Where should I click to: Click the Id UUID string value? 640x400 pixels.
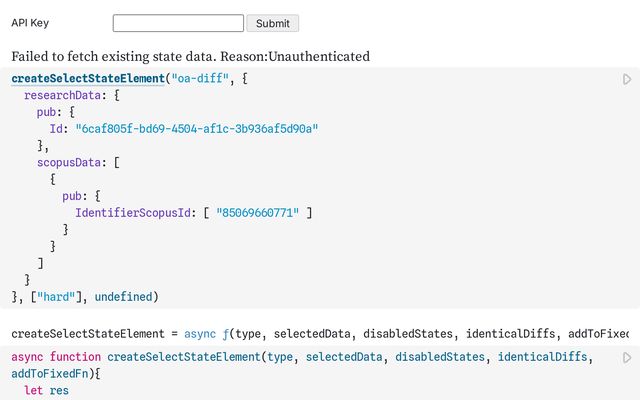(196, 129)
